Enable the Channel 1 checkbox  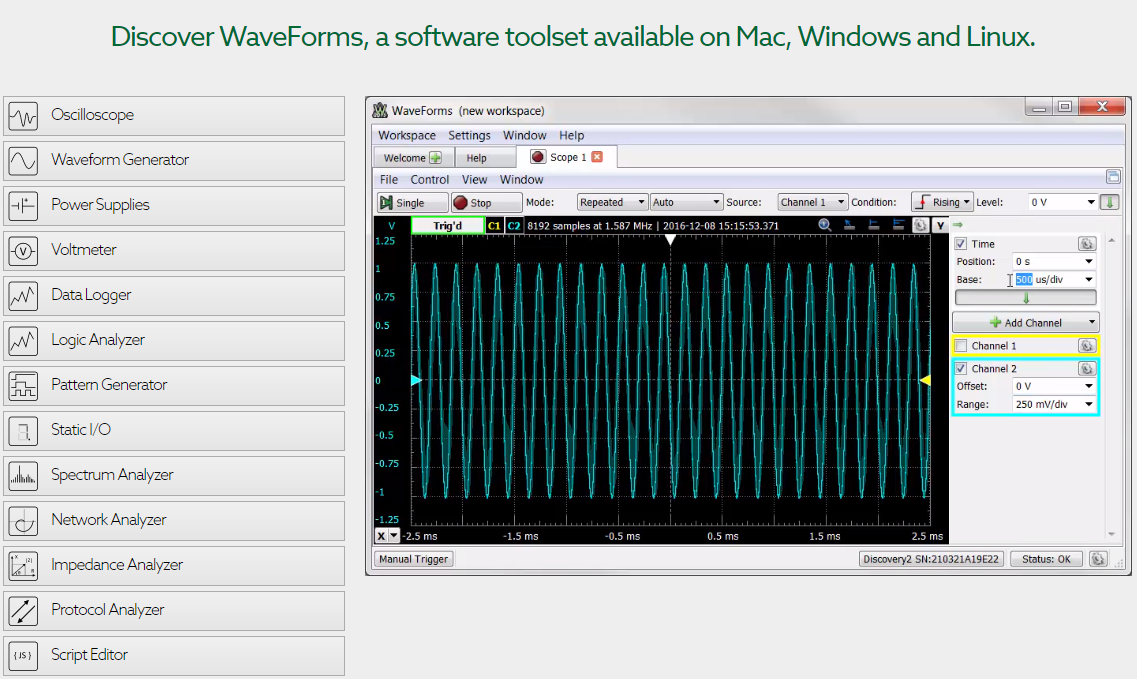(961, 345)
